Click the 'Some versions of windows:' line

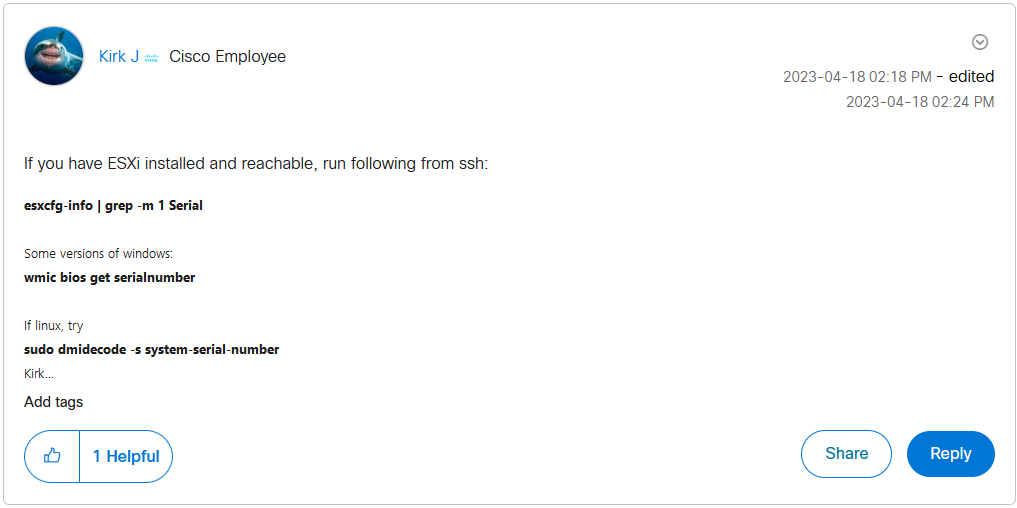click(x=98, y=254)
